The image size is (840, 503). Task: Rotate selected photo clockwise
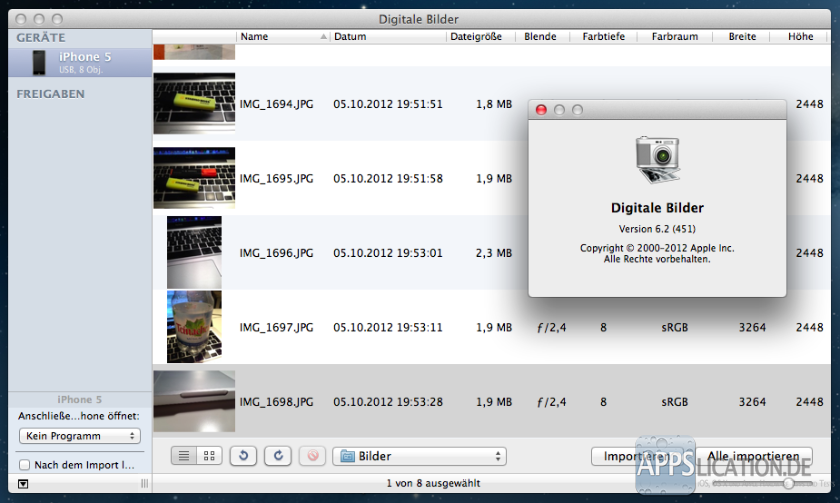point(278,456)
